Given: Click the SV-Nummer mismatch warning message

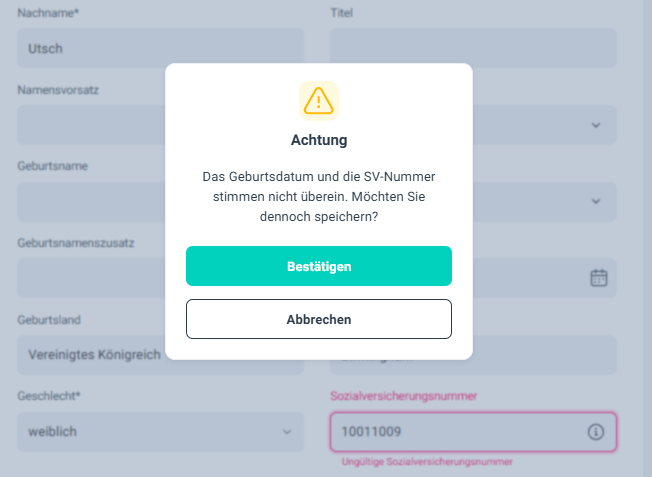Looking at the screenshot, I should 319,196.
